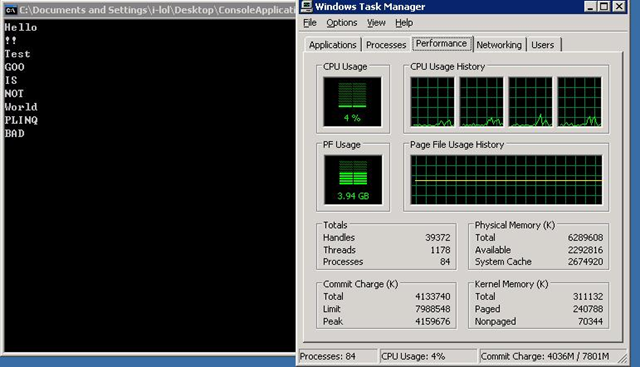The image size is (640, 367).
Task: Open the Options menu
Action: [x=342, y=23]
